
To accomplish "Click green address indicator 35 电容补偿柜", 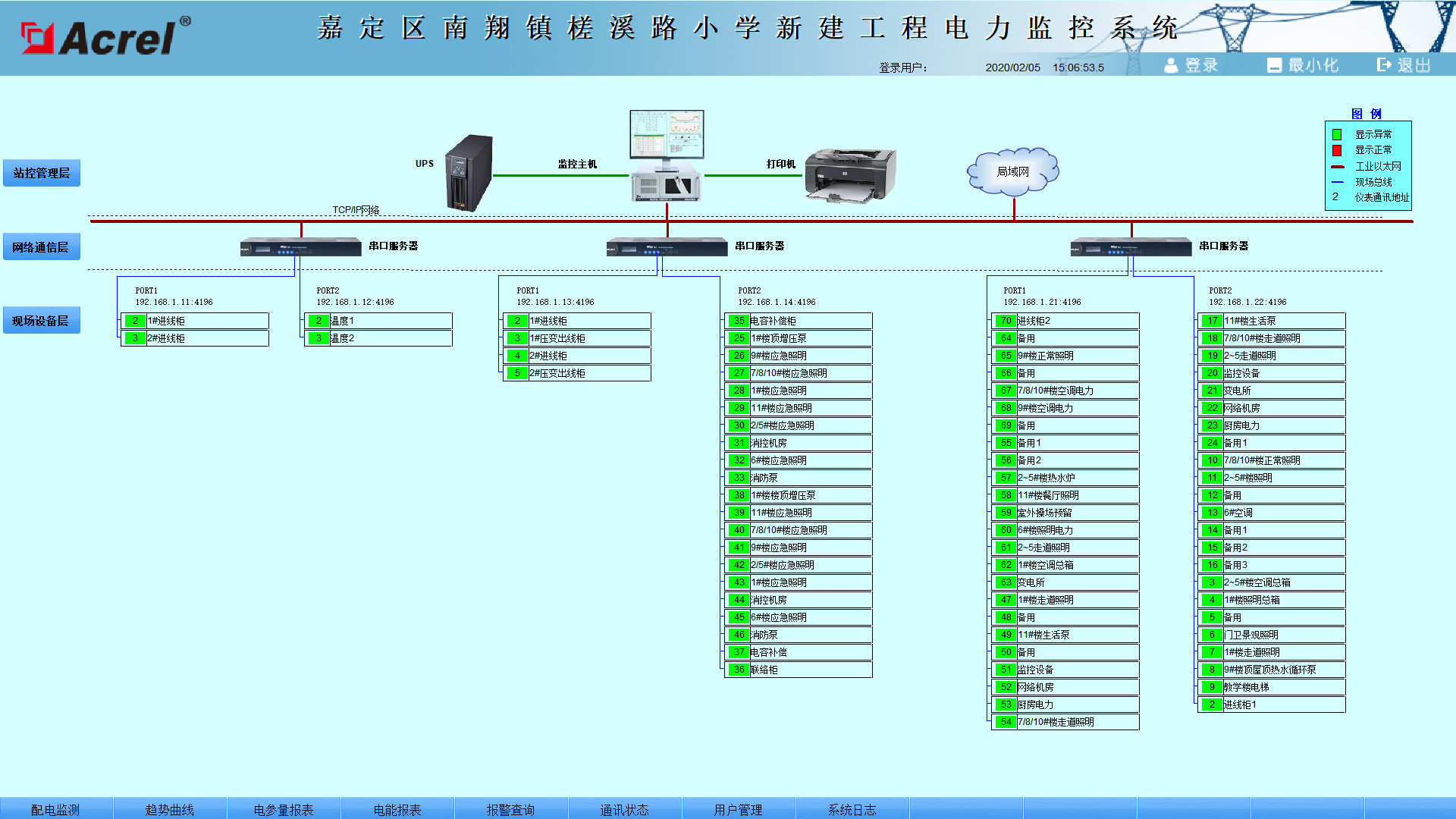I will click(739, 321).
